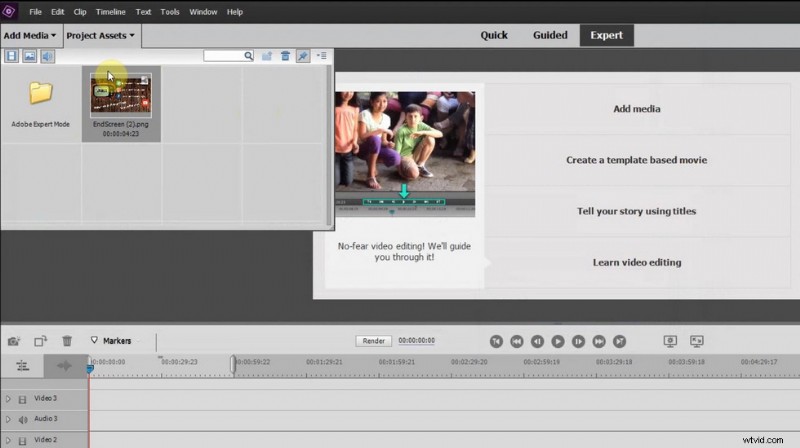Click the welcome preview video thumbnail
800x448 pixels.
pyautogui.click(x=405, y=154)
